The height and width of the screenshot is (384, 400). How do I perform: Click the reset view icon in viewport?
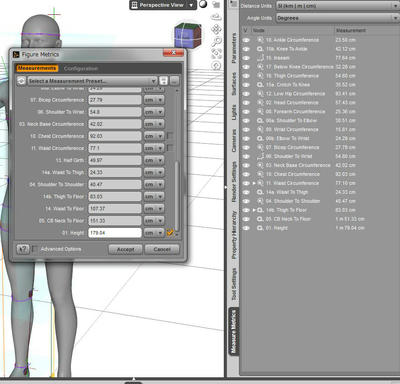(216, 66)
